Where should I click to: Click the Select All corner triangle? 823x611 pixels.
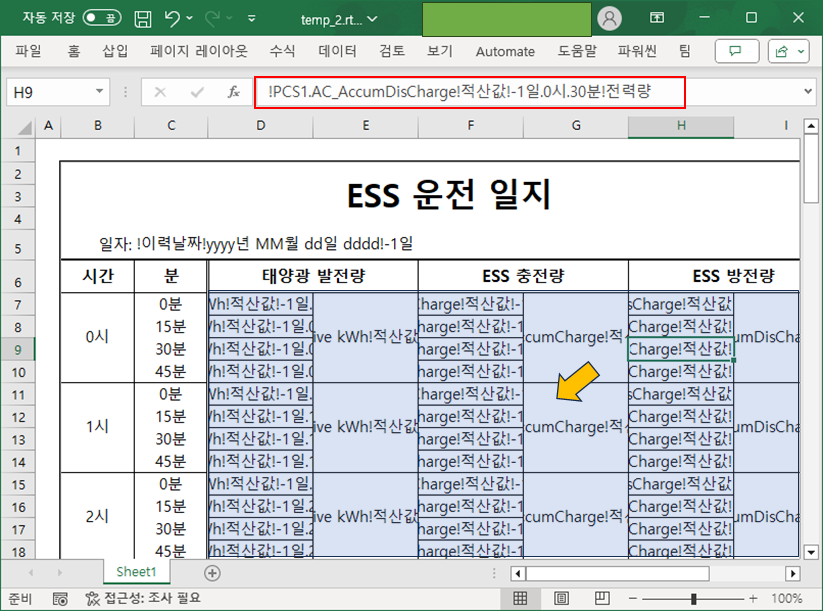coord(25,127)
